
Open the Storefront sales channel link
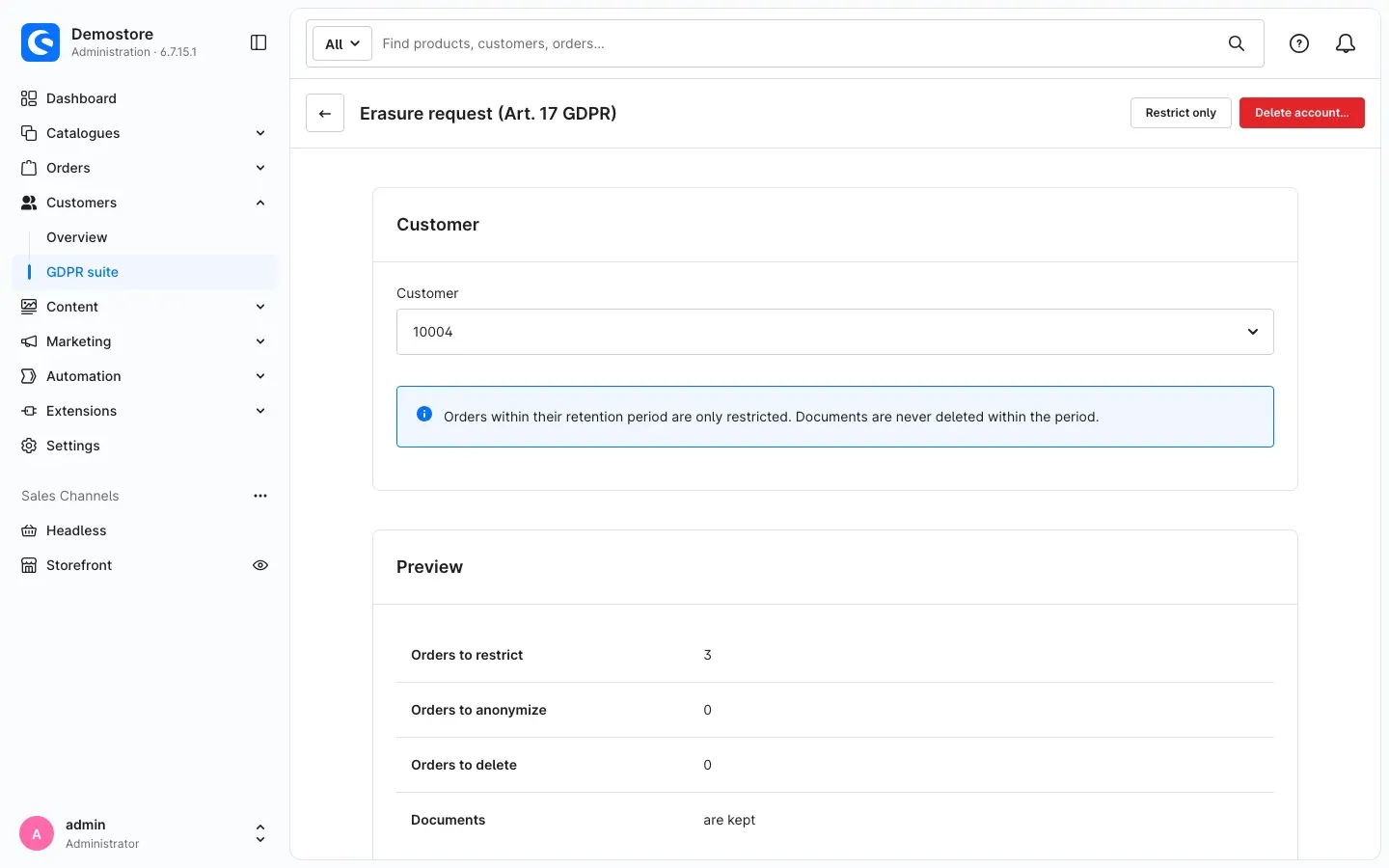[79, 565]
